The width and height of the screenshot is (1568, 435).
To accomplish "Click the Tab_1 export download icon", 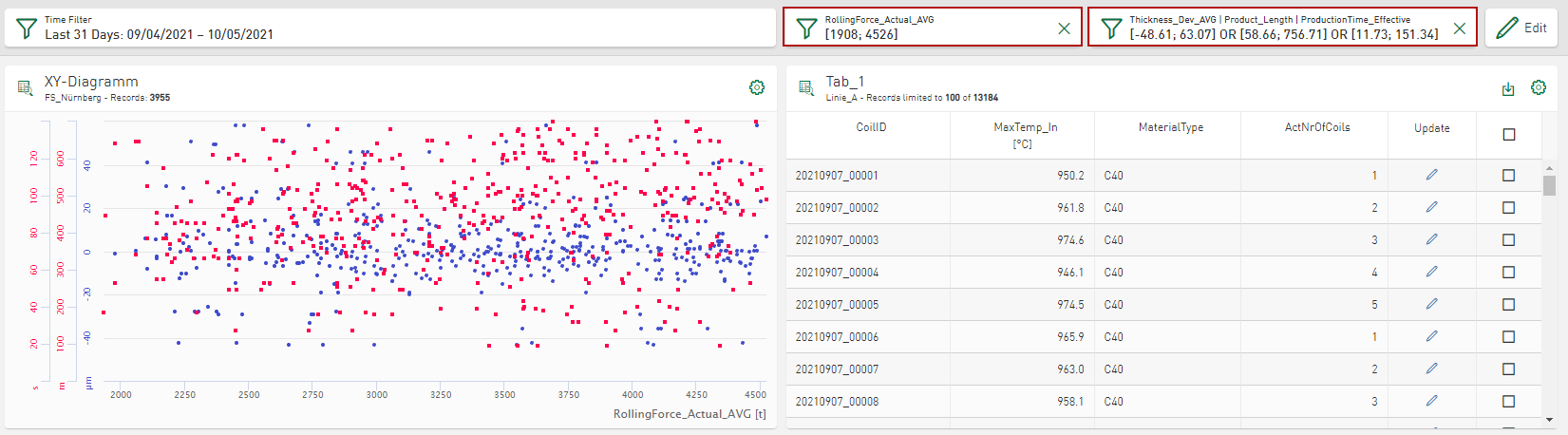I will (1508, 88).
